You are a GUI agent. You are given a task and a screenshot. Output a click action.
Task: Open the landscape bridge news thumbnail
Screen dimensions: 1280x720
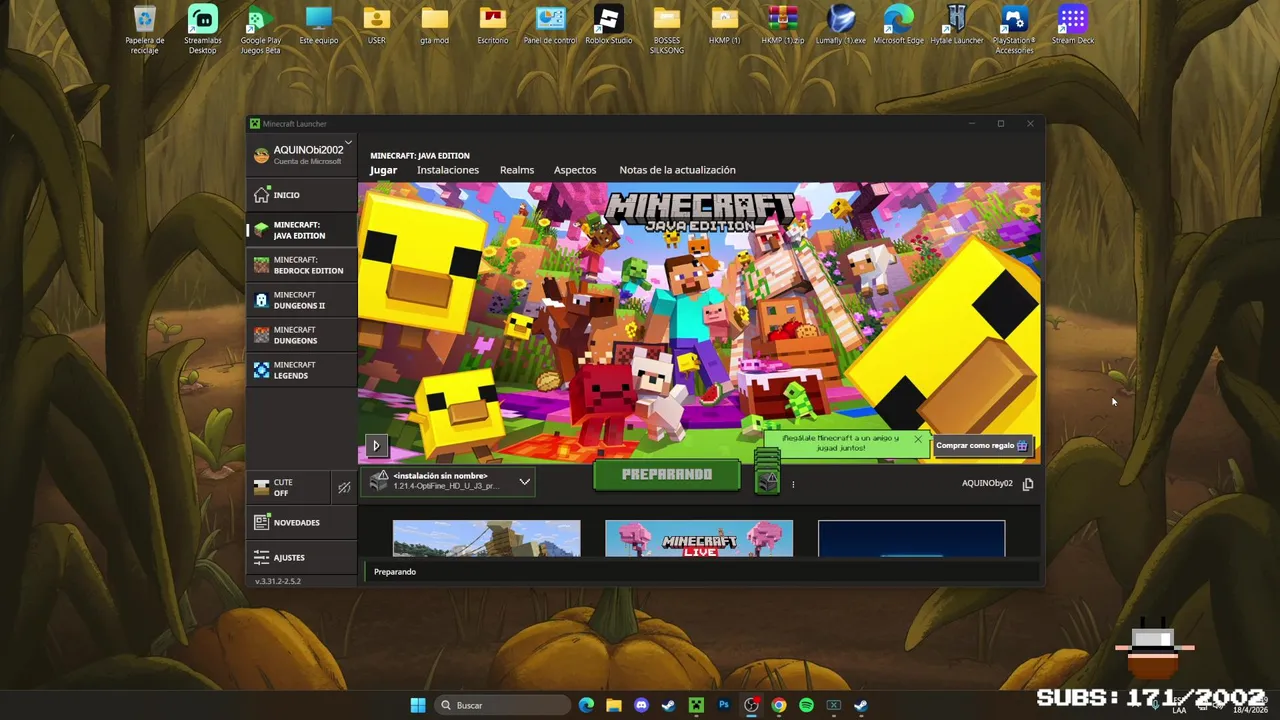coord(486,538)
